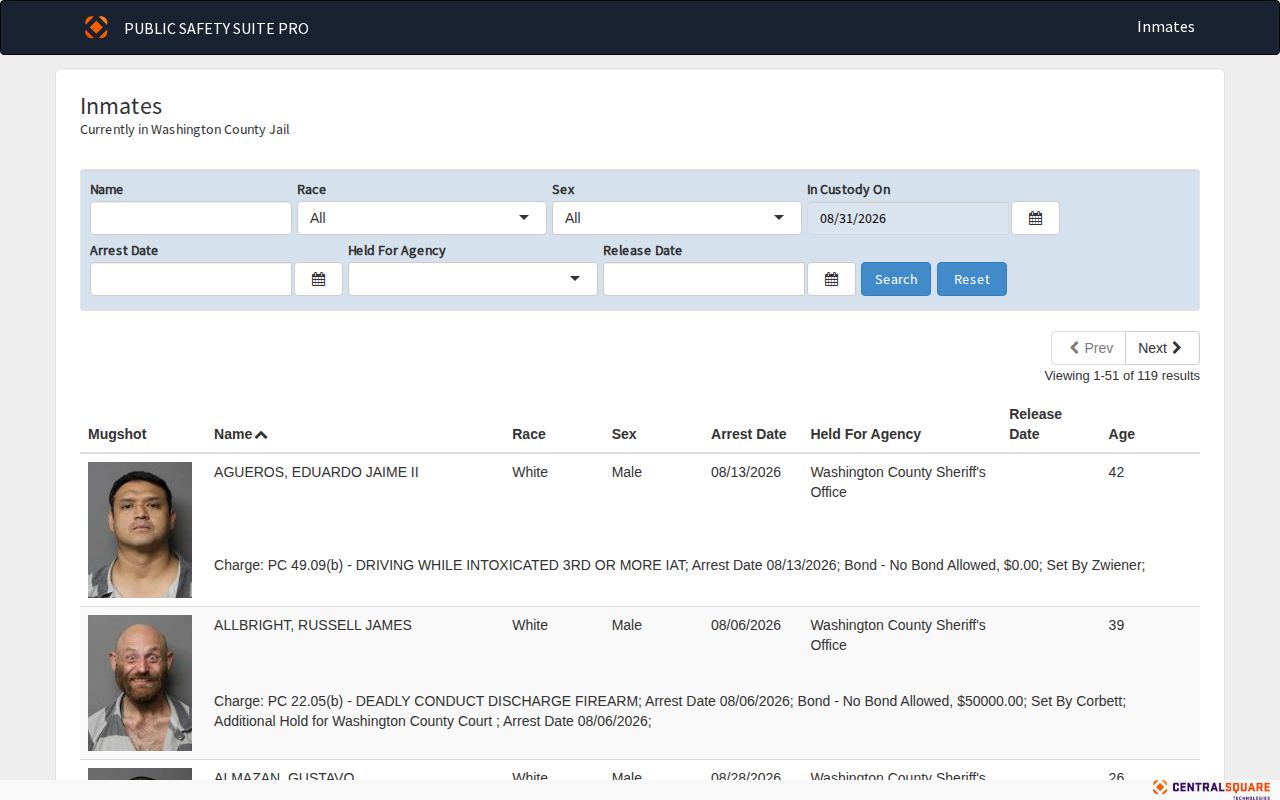Reset the search filters
1280x800 pixels.
click(972, 279)
